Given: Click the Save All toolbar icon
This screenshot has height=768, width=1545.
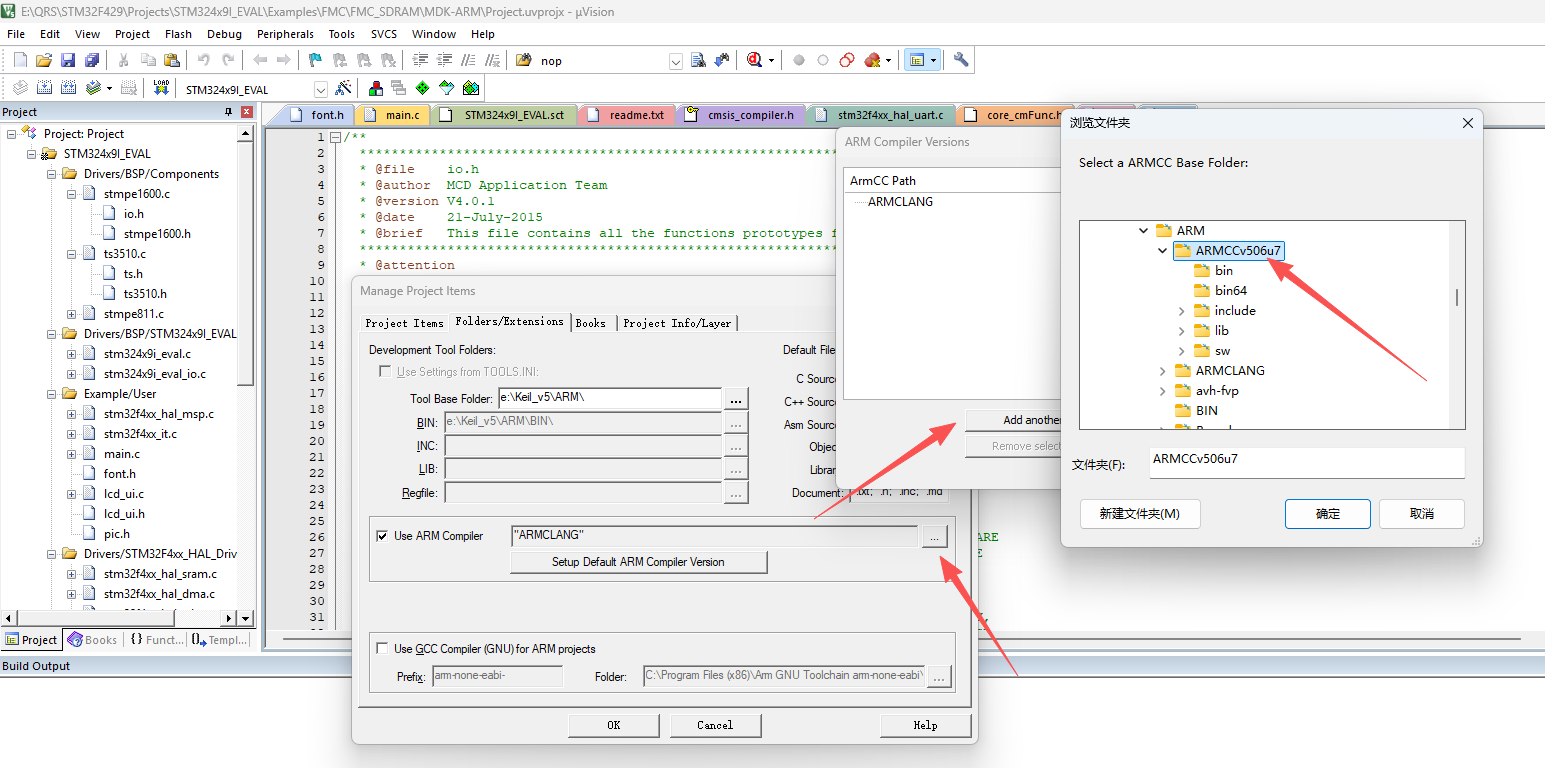Looking at the screenshot, I should pyautogui.click(x=92, y=60).
